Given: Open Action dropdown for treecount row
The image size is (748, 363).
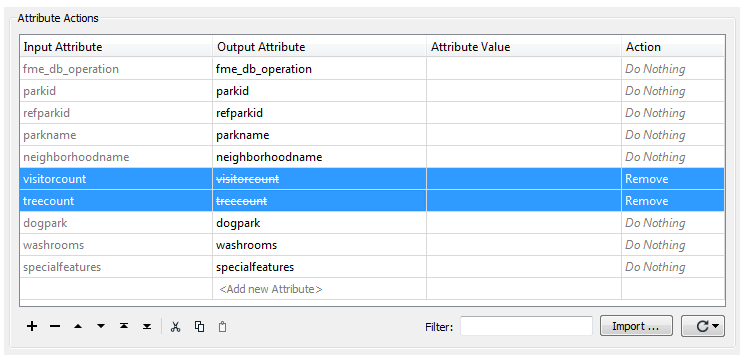Looking at the screenshot, I should point(673,201).
